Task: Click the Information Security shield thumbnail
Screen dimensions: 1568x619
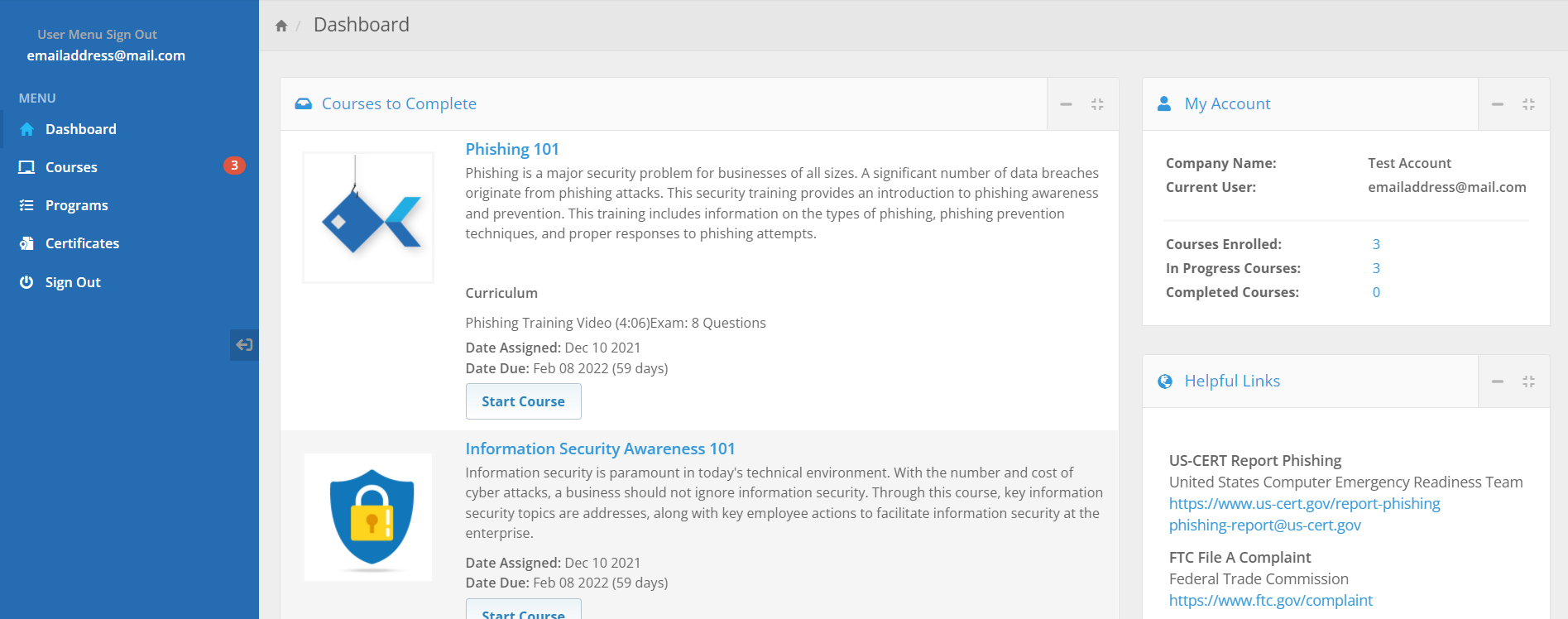Action: pyautogui.click(x=368, y=517)
